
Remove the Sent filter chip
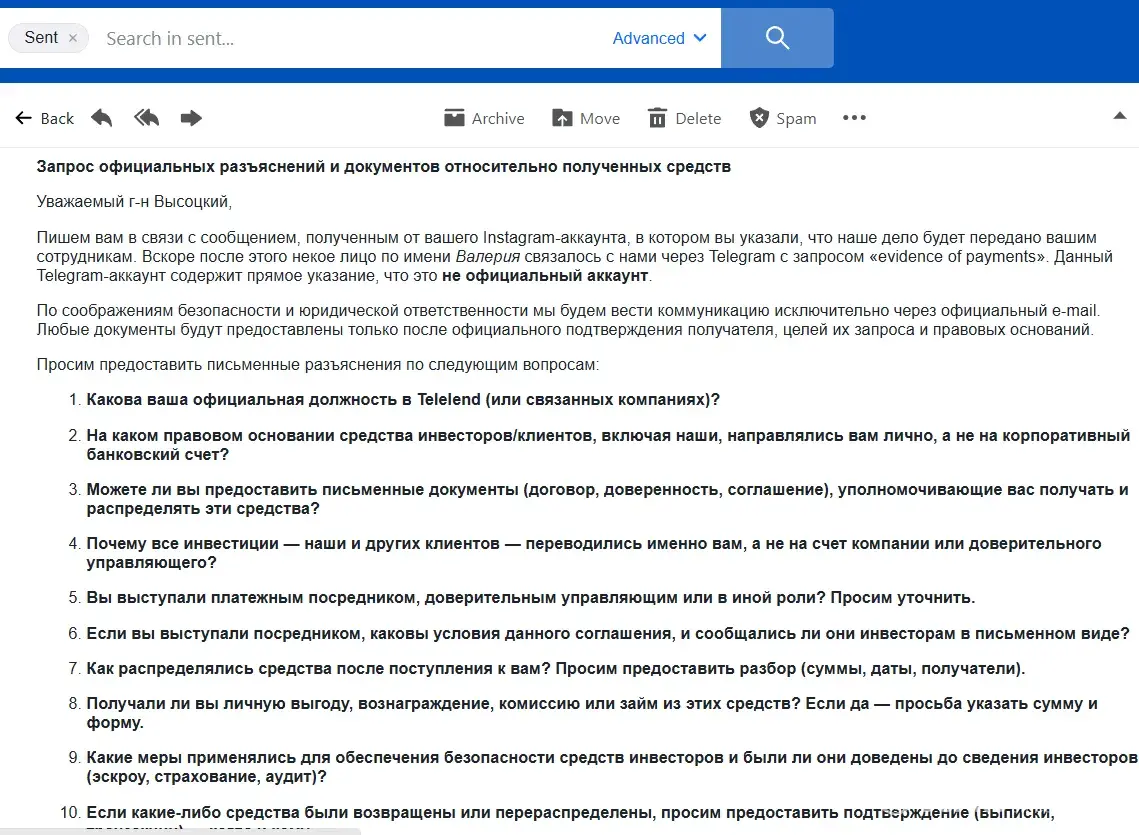(73, 38)
